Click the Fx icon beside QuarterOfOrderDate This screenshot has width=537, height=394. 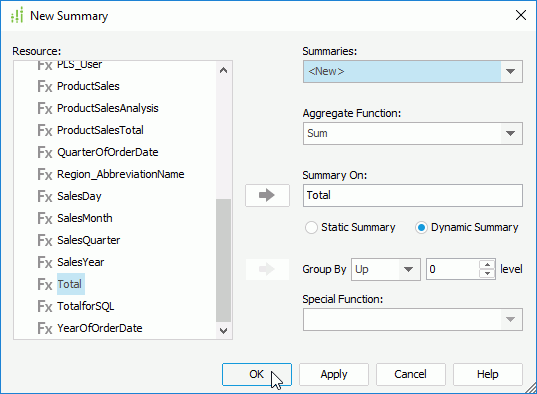tap(45, 152)
